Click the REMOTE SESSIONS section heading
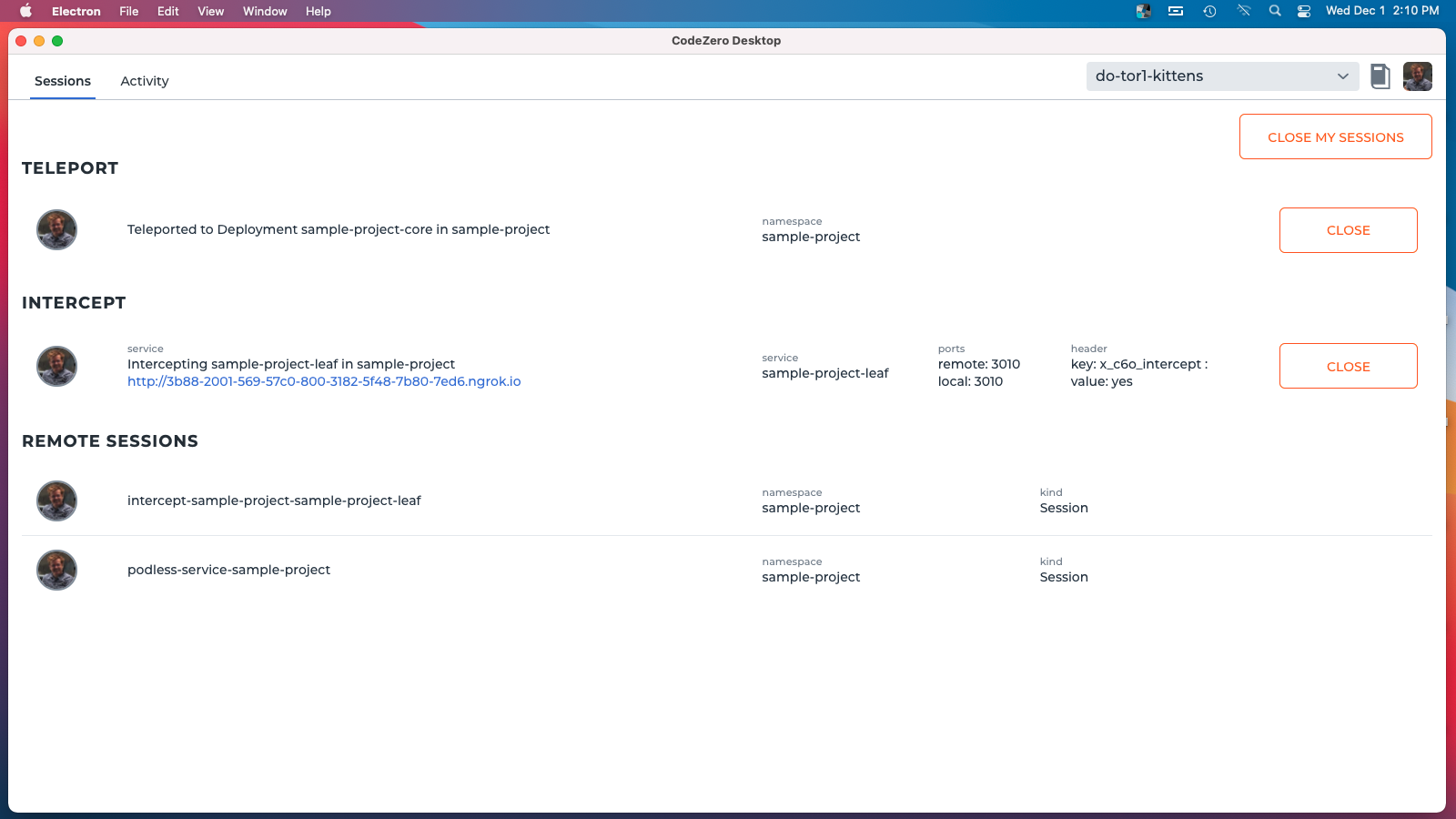 pyautogui.click(x=110, y=441)
